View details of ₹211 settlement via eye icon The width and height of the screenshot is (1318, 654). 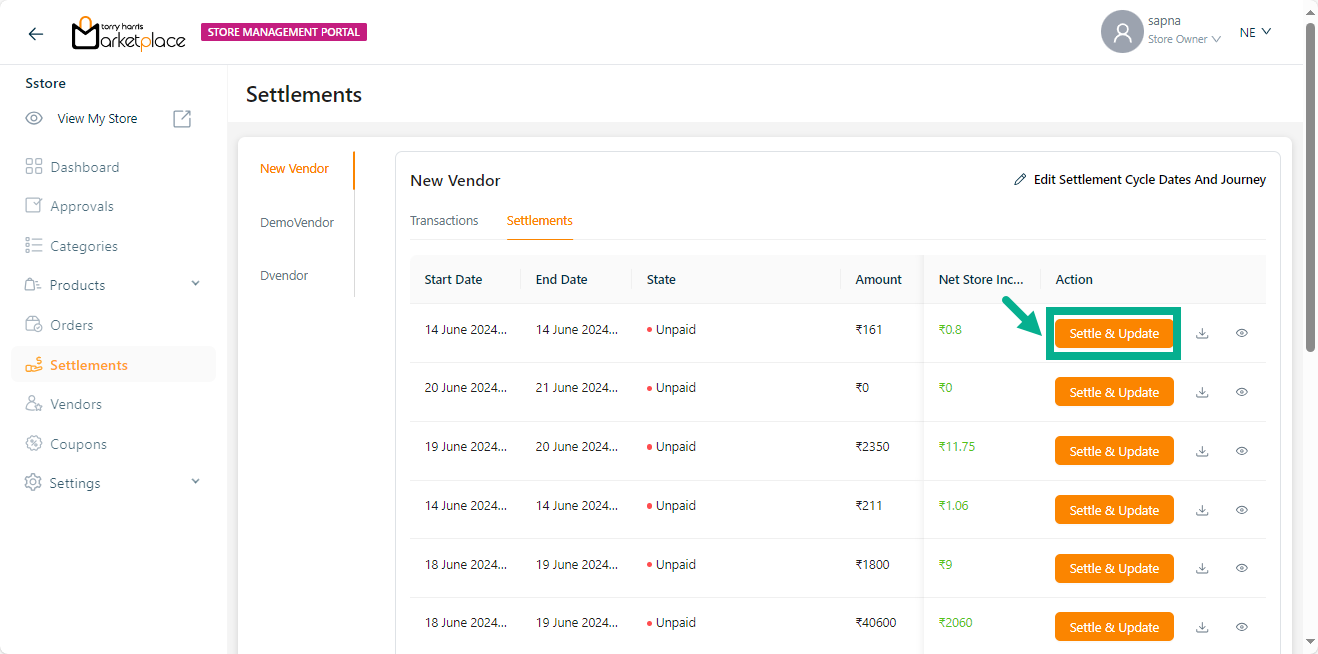pos(1241,511)
